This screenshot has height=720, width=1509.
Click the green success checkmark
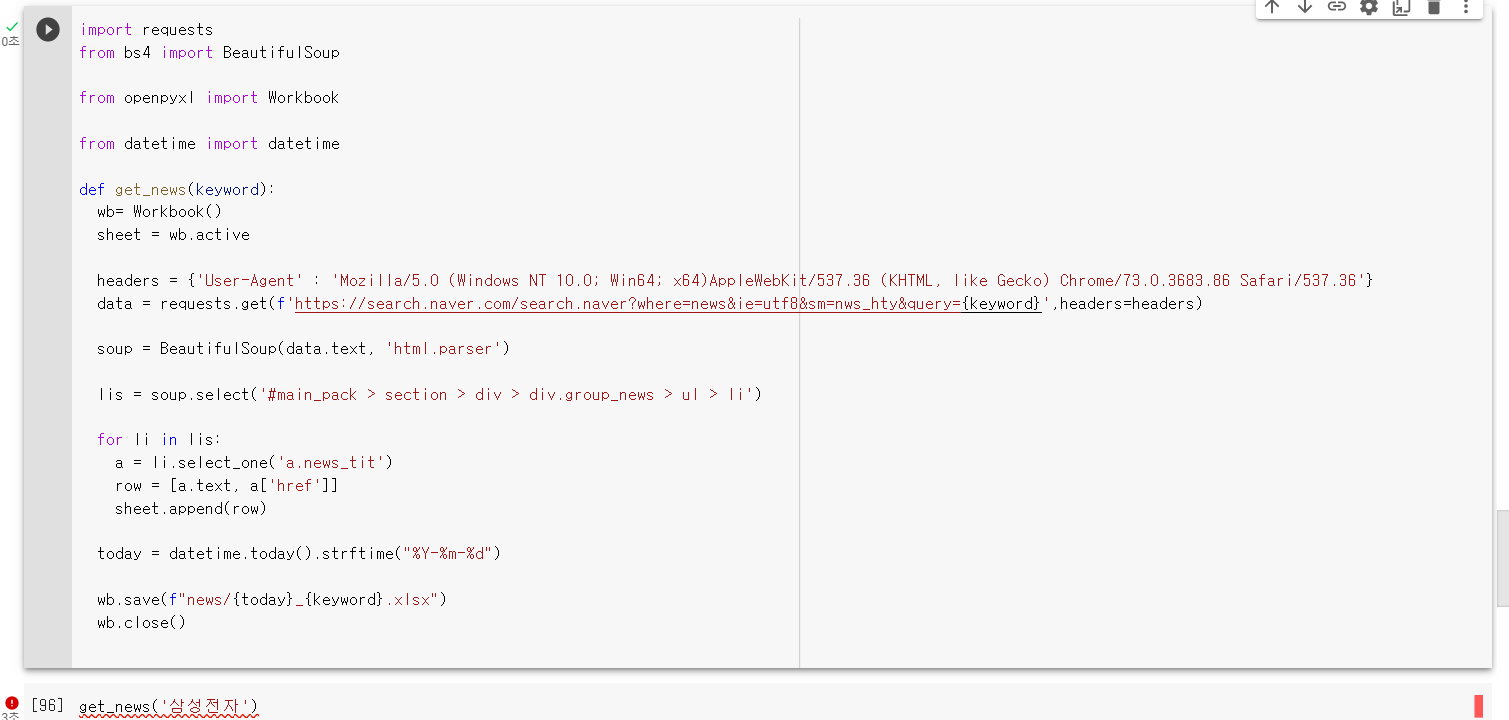12,26
